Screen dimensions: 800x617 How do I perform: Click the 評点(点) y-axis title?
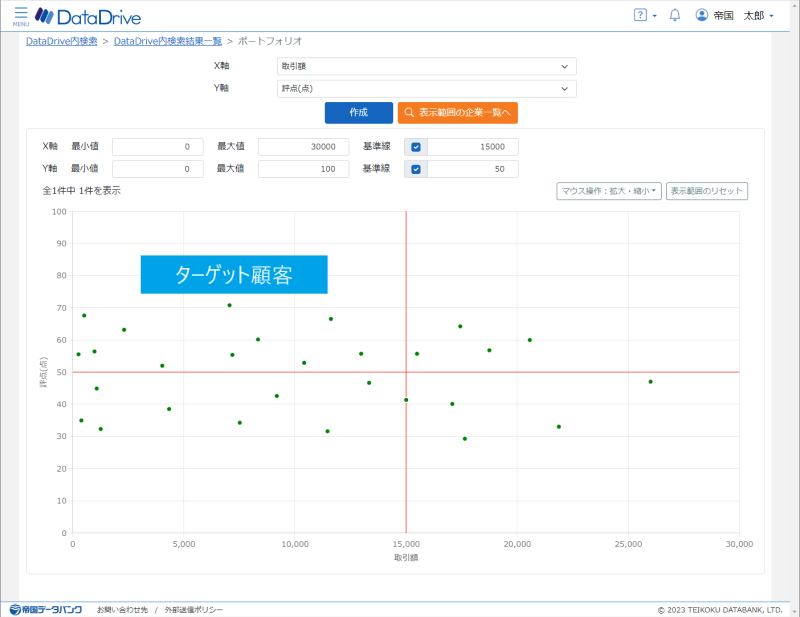[44, 372]
